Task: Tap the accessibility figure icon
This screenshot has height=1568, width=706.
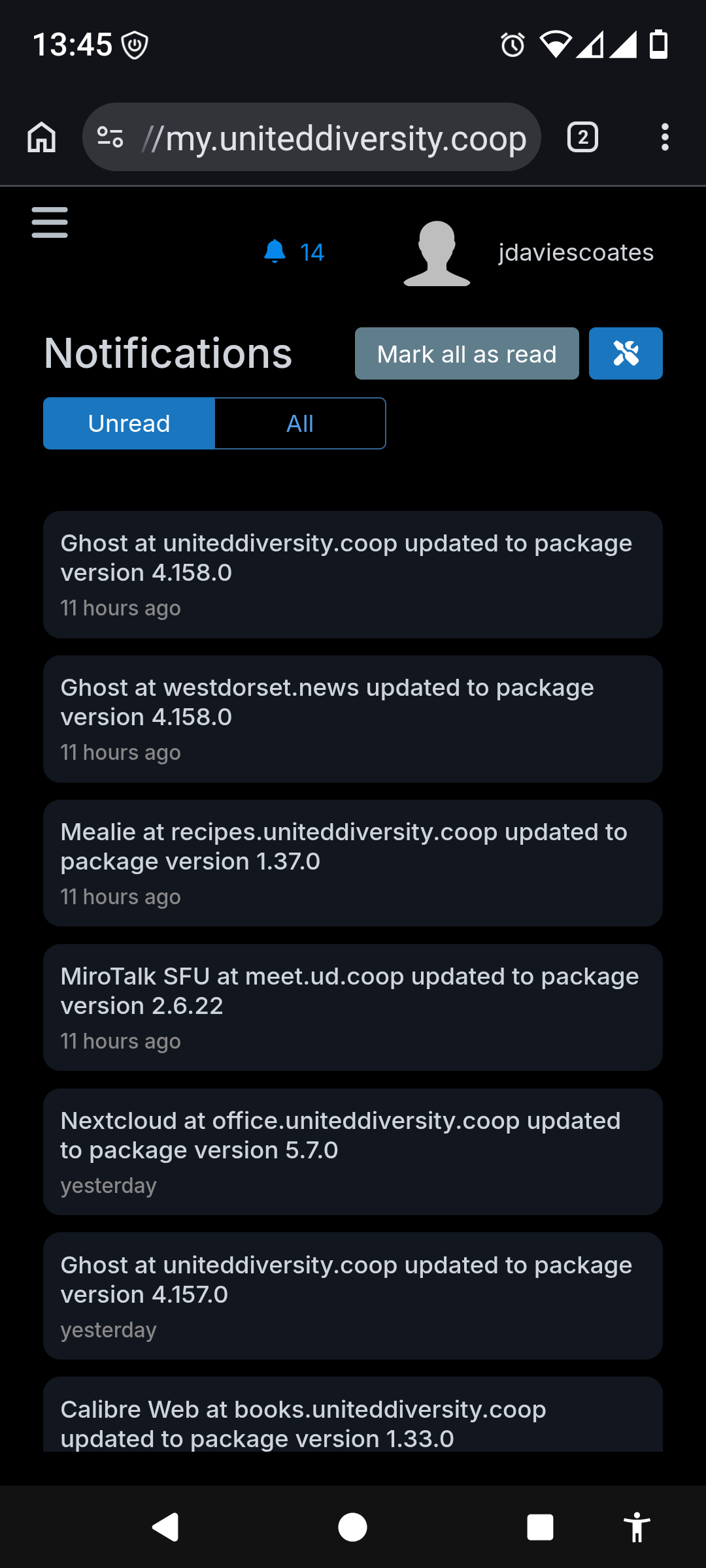Action: click(637, 1527)
